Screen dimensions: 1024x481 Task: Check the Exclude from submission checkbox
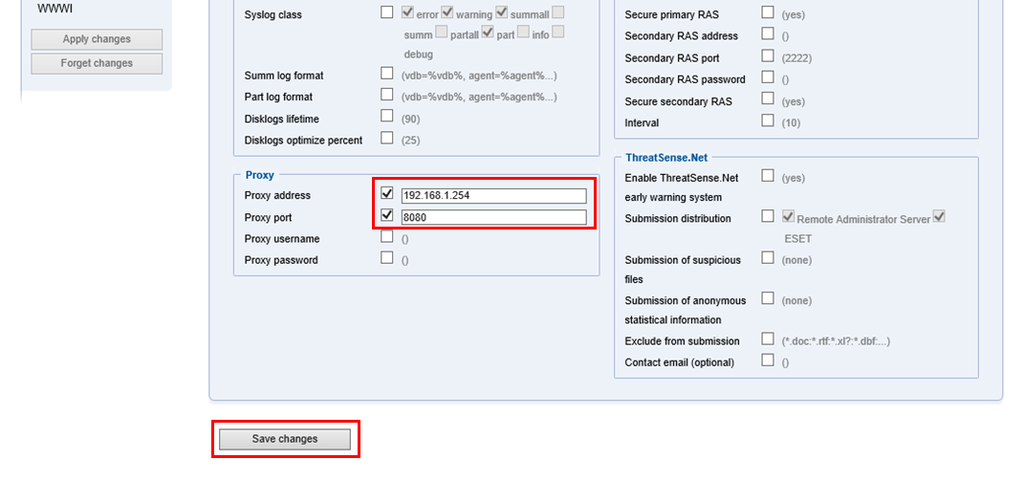(768, 339)
